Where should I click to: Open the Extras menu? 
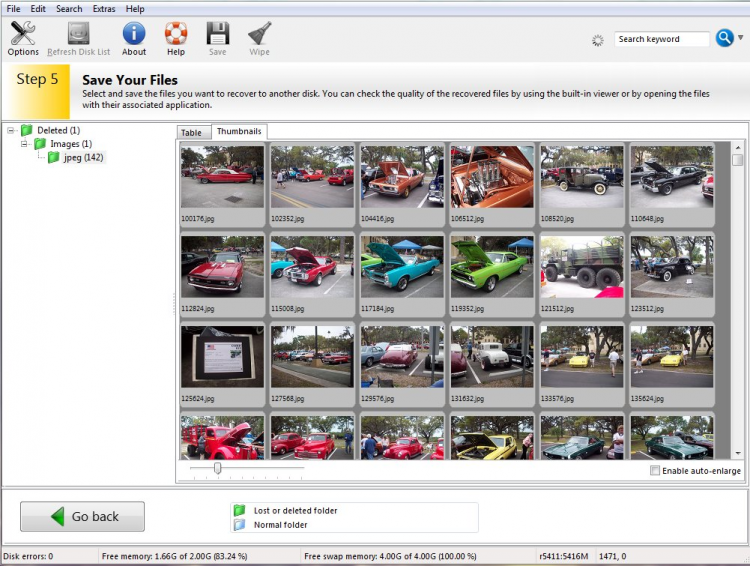(103, 9)
